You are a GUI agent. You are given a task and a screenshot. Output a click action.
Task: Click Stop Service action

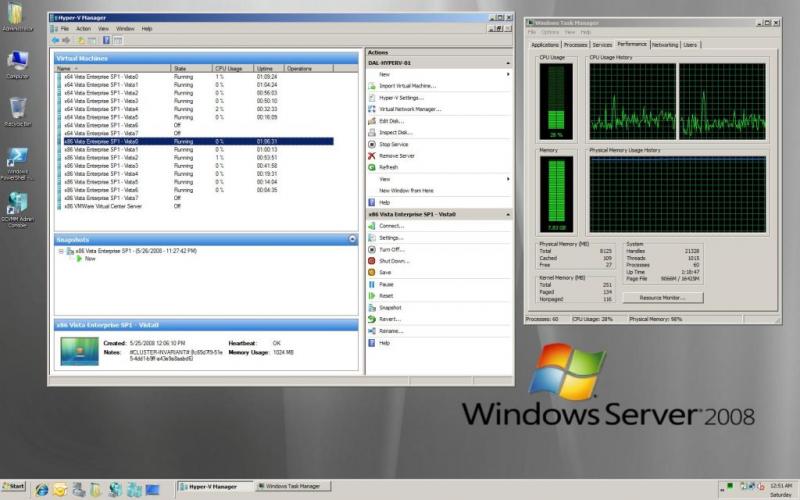click(393, 144)
